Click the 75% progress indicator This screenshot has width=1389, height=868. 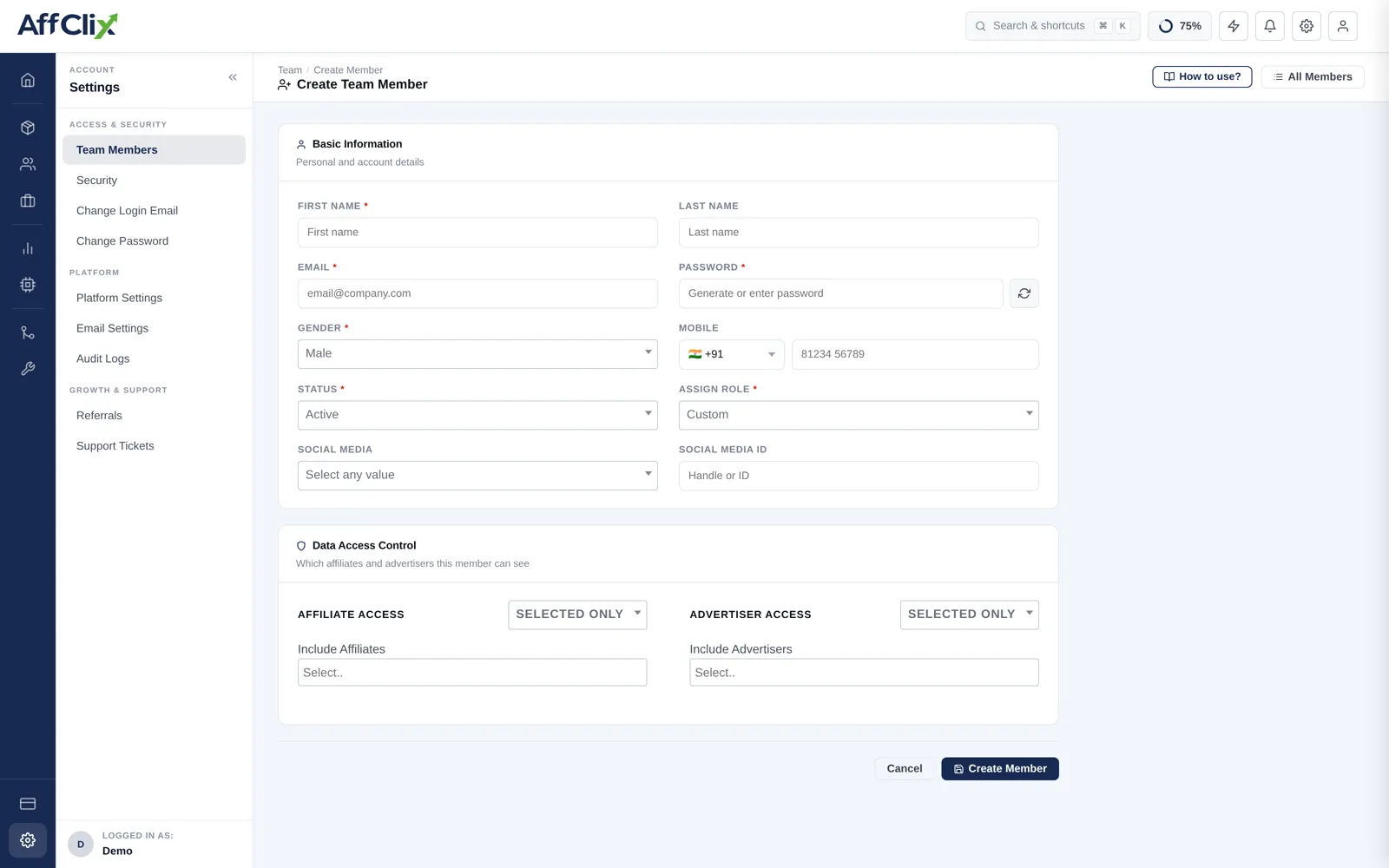click(x=1180, y=26)
